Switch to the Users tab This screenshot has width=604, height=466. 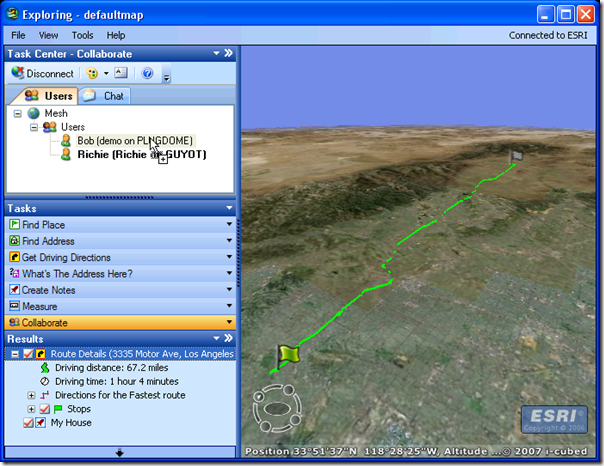pyautogui.click(x=48, y=96)
